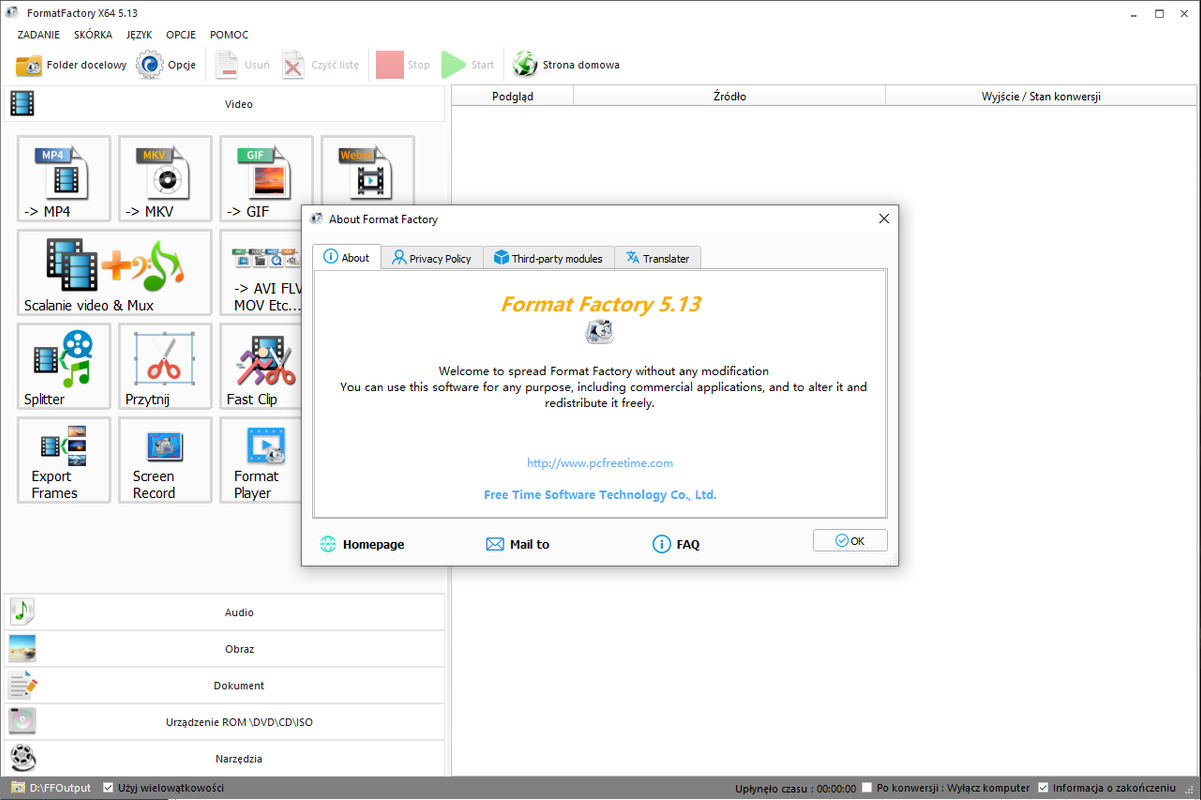This screenshot has height=800, width=1201.
Task: Click the Usuń toolbar button
Action: [242, 65]
